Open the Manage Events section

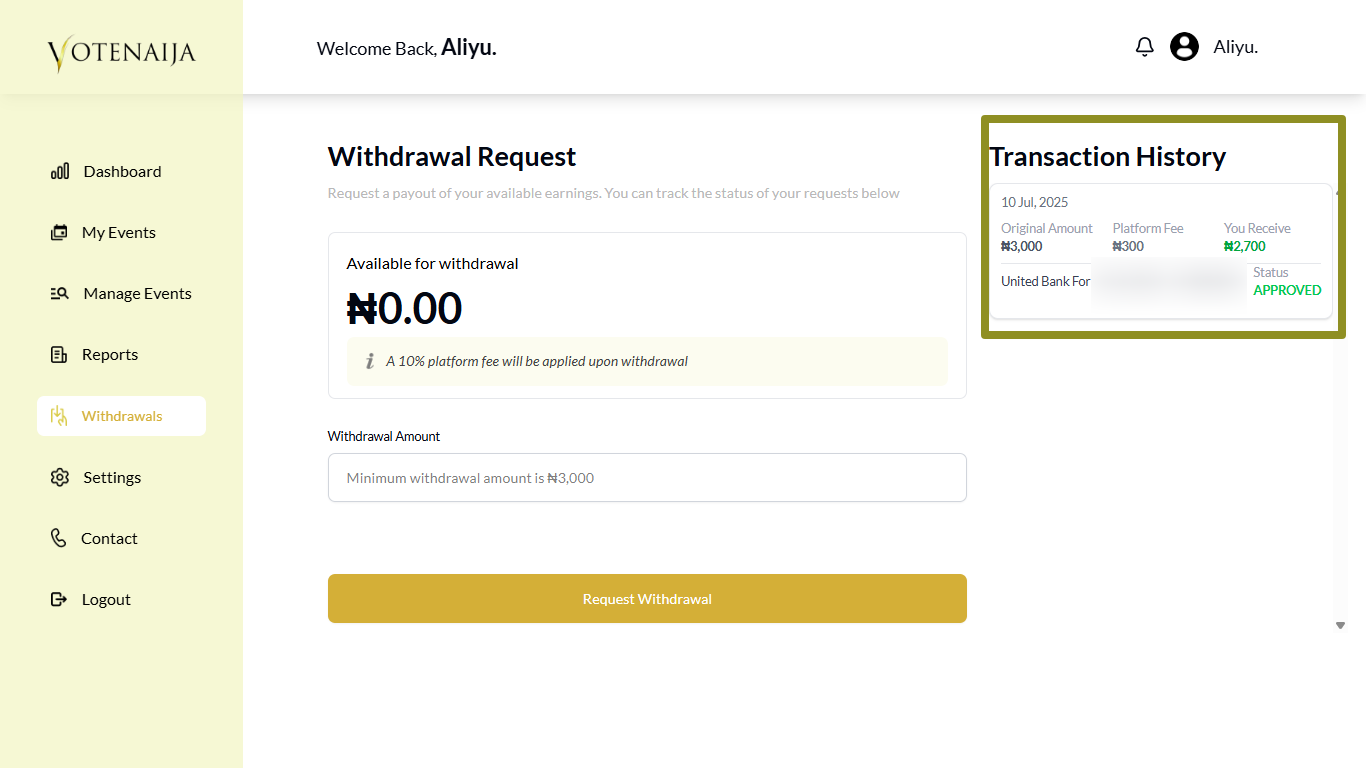pyautogui.click(x=137, y=294)
